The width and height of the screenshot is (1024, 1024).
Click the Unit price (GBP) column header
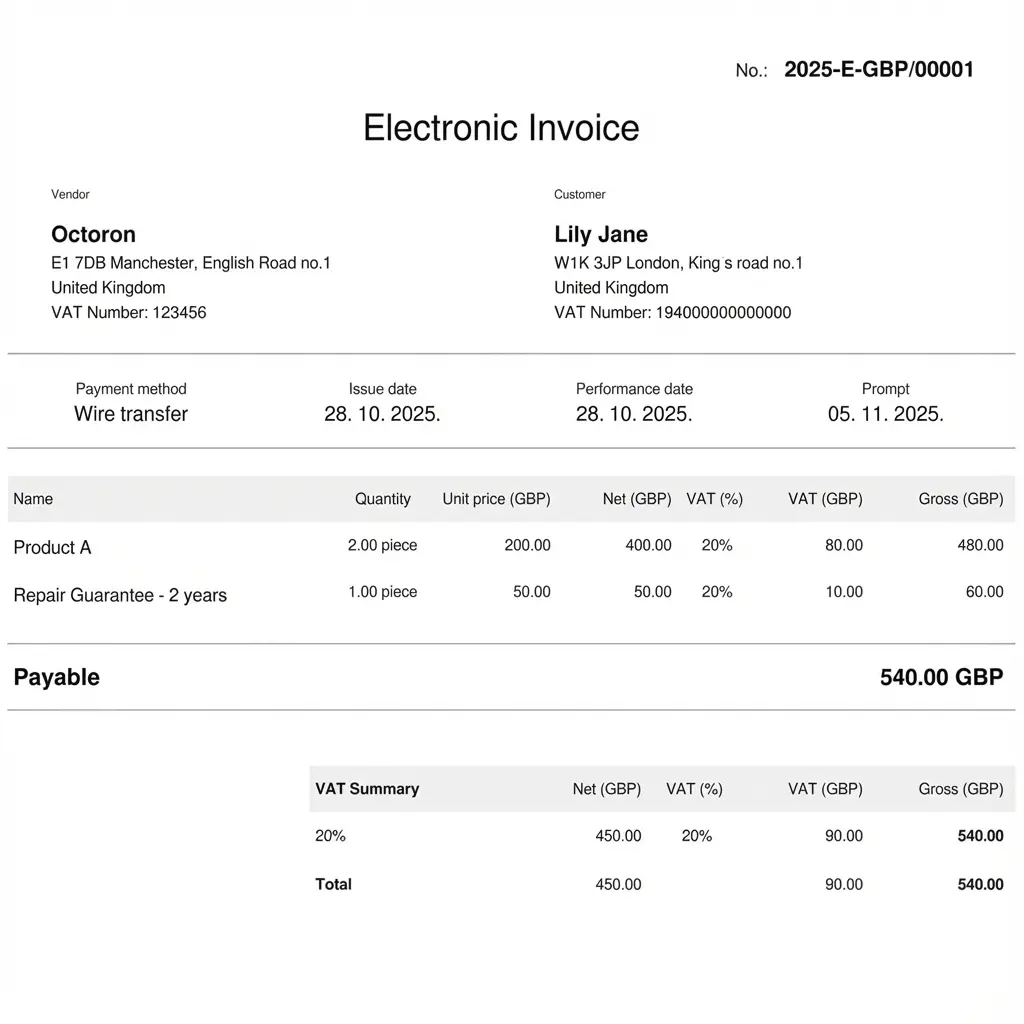(x=496, y=499)
